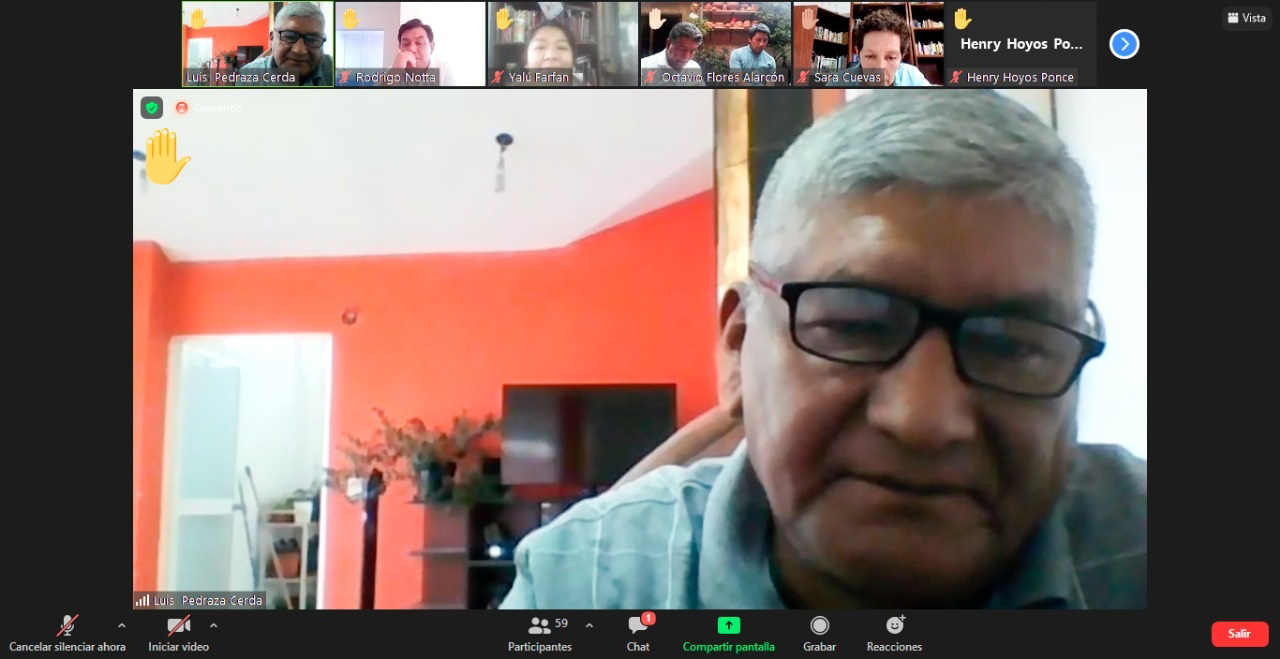
Task: Select Rodrigo Notta video thumbnail
Action: pyautogui.click(x=410, y=44)
